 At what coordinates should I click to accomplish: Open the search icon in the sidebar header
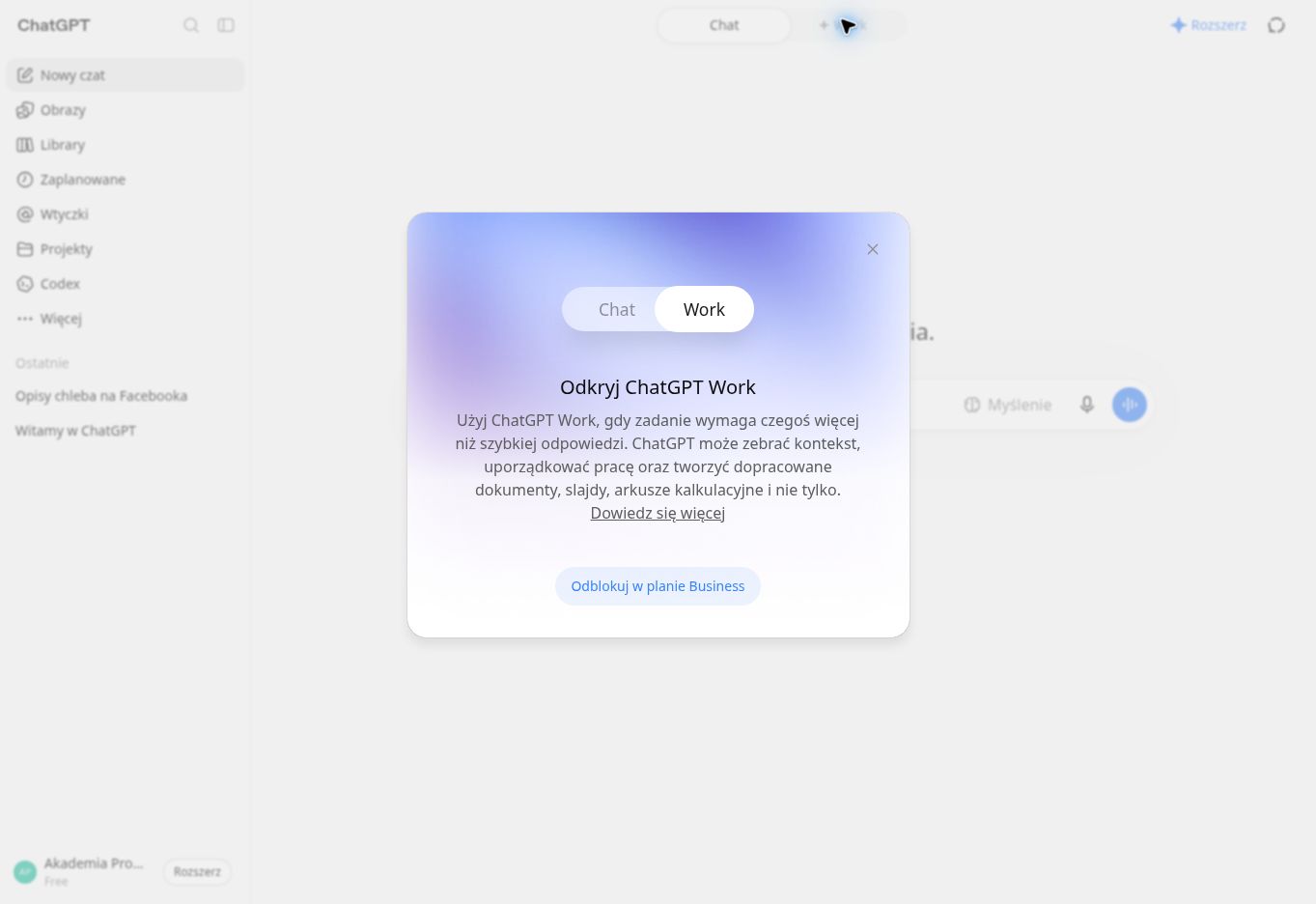pyautogui.click(x=191, y=25)
